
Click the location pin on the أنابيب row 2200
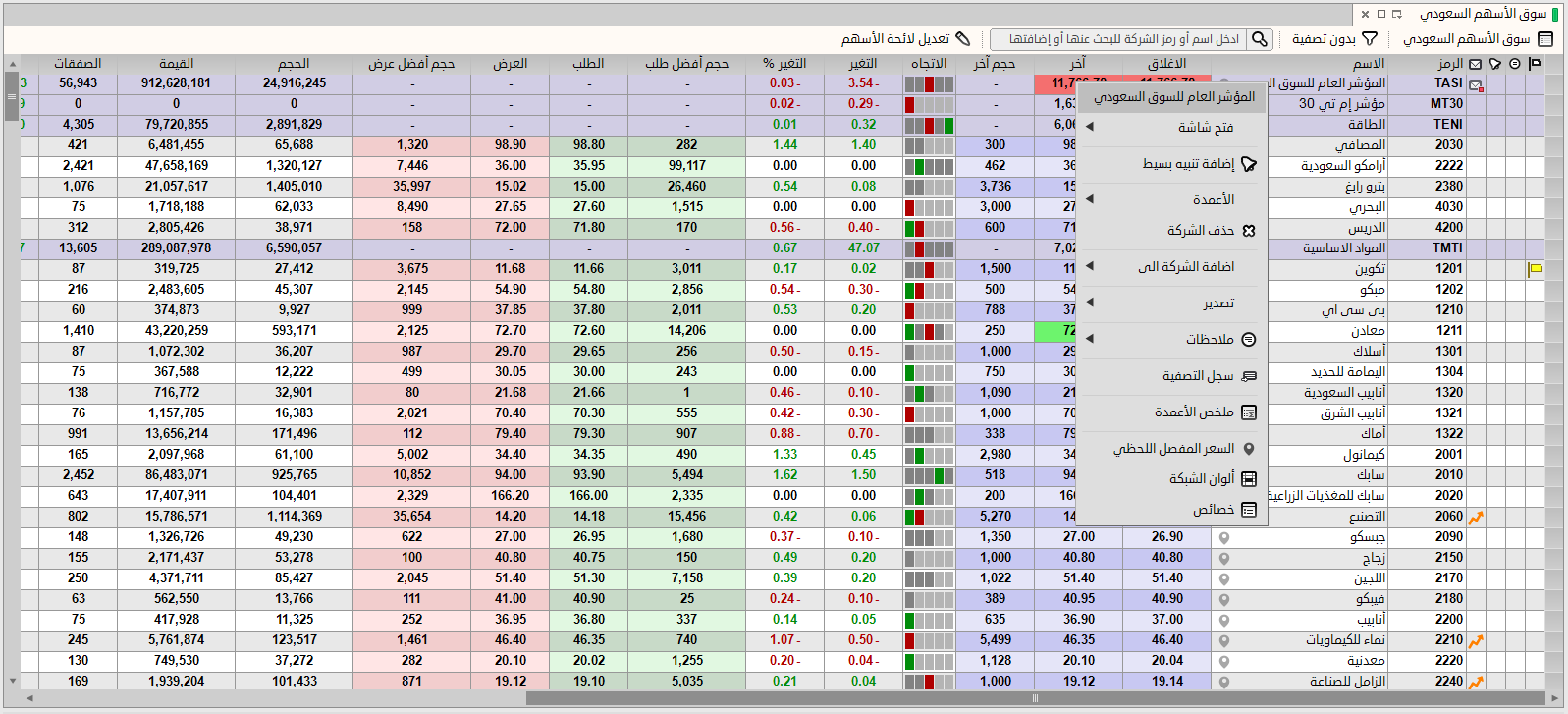click(1224, 621)
